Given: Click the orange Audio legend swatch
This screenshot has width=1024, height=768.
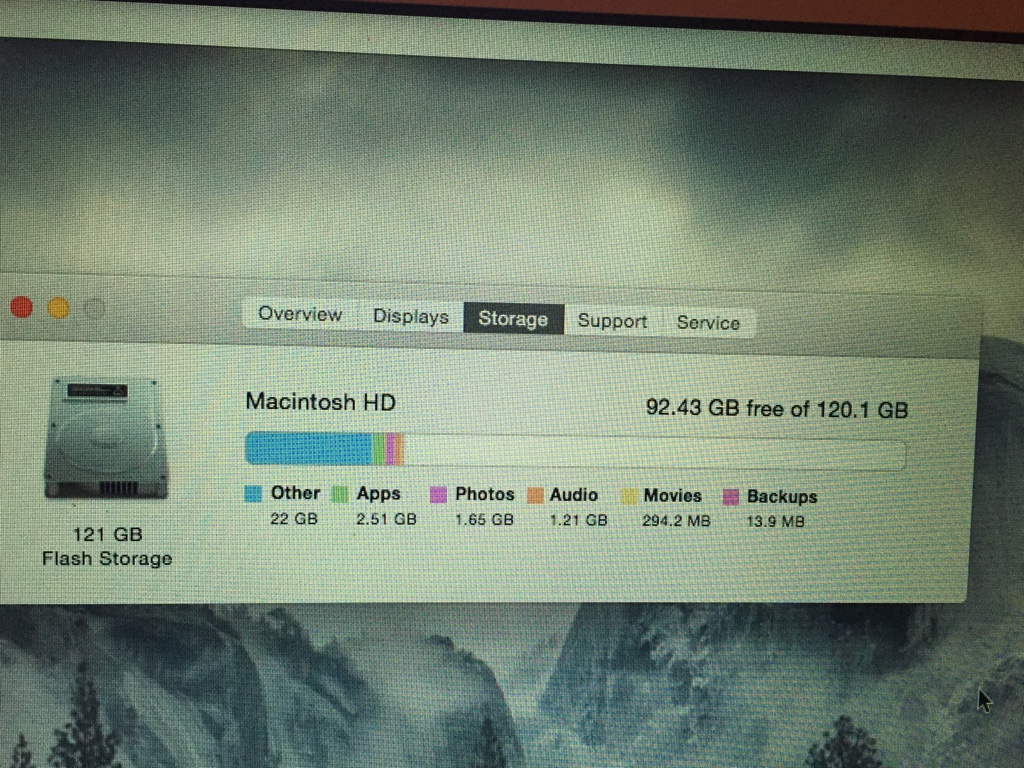Looking at the screenshot, I should point(536,496).
